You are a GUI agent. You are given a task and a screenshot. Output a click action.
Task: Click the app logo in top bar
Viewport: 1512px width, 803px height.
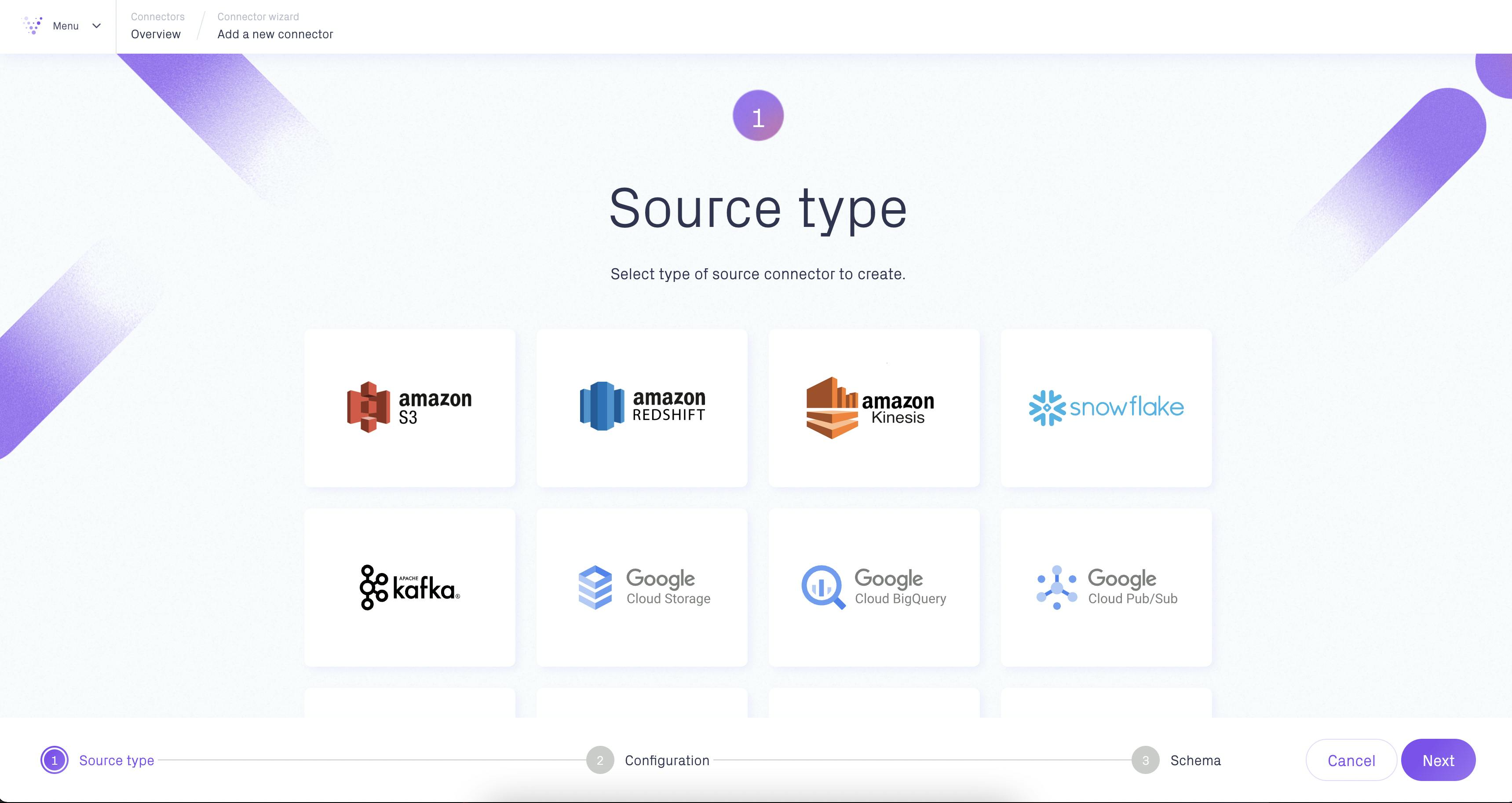(32, 25)
